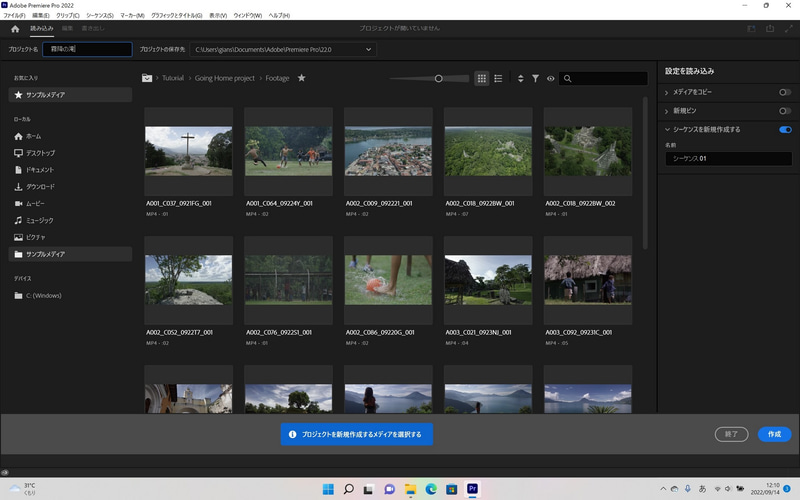This screenshot has height=500, width=800.
Task: Click the 作成 button
Action: (x=774, y=434)
